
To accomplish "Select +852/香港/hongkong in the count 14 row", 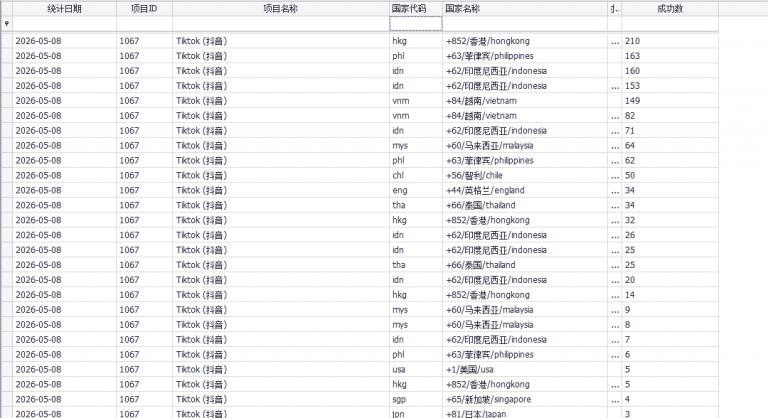I will point(525,295).
